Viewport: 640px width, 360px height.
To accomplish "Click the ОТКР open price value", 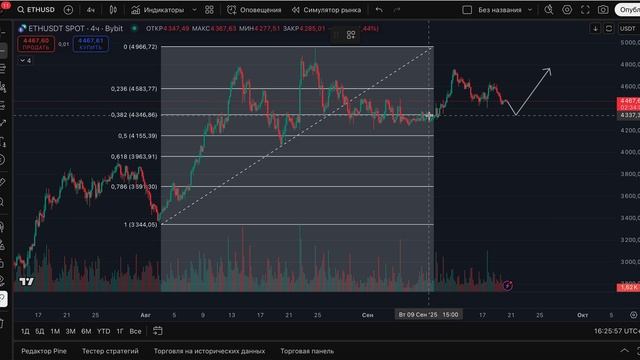I will pos(176,28).
